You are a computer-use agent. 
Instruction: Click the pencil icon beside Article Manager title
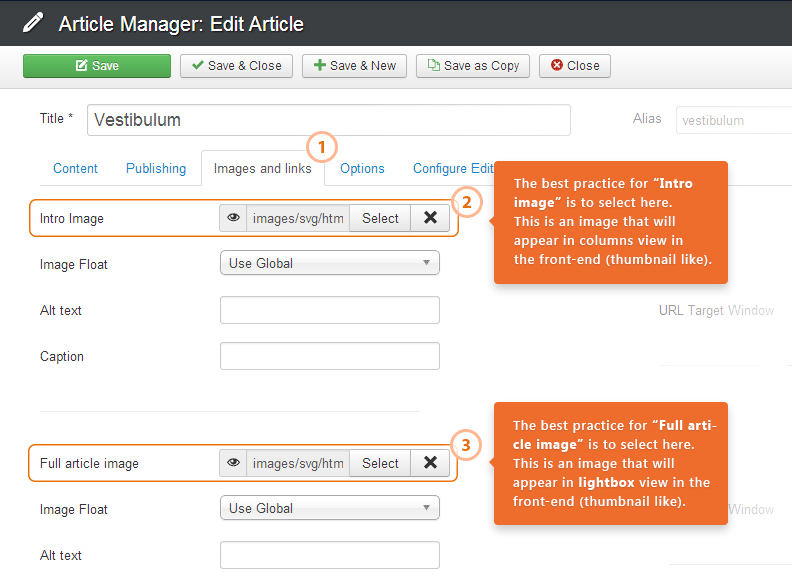(33, 22)
